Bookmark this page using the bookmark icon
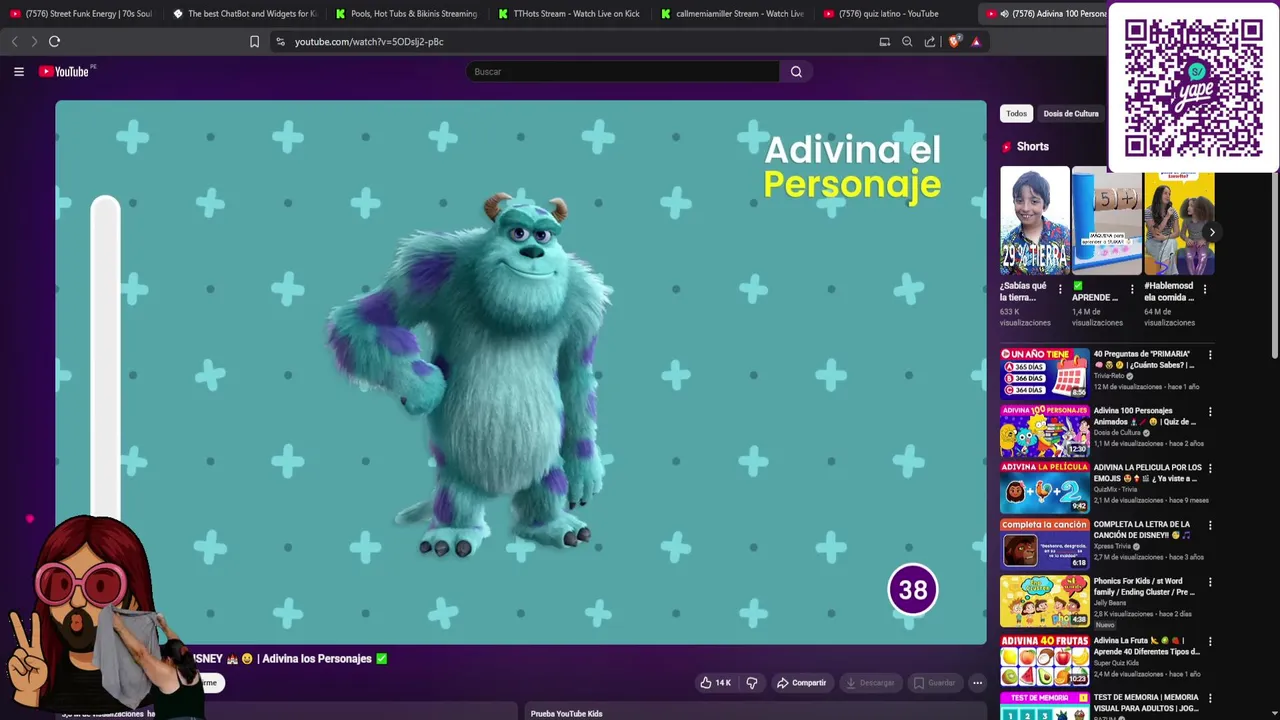The image size is (1280, 720). pyautogui.click(x=254, y=41)
